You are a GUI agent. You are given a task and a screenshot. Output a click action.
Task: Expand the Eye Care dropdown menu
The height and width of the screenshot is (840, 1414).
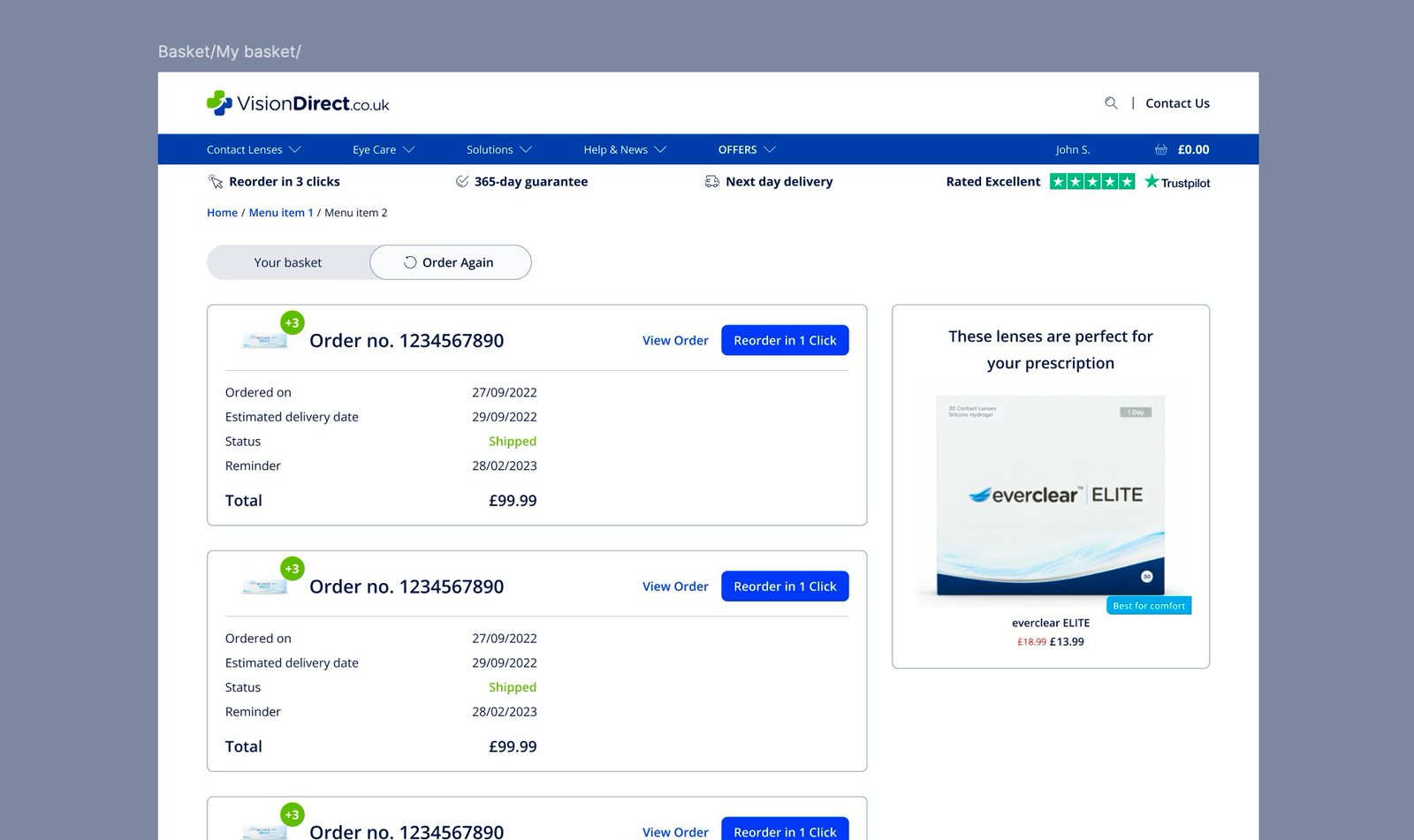tap(384, 150)
